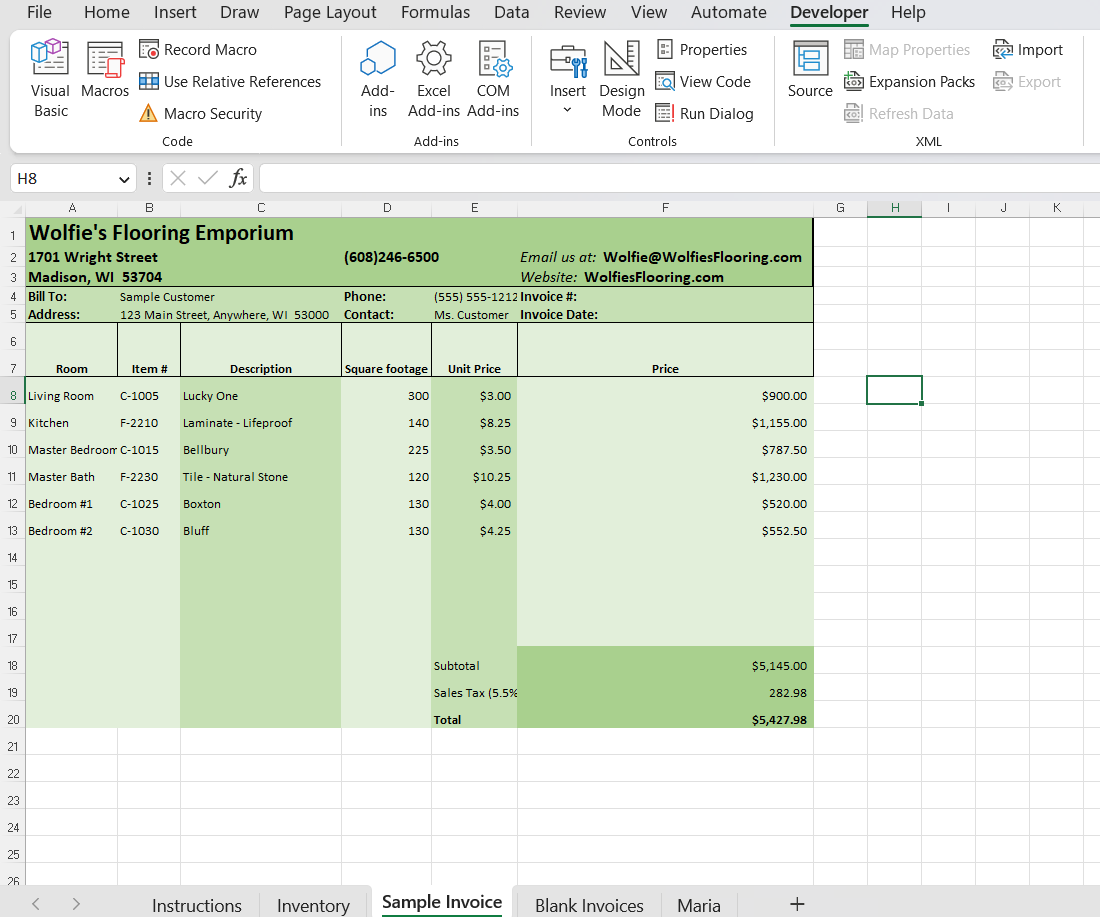Open the Add-ins button

point(377,79)
